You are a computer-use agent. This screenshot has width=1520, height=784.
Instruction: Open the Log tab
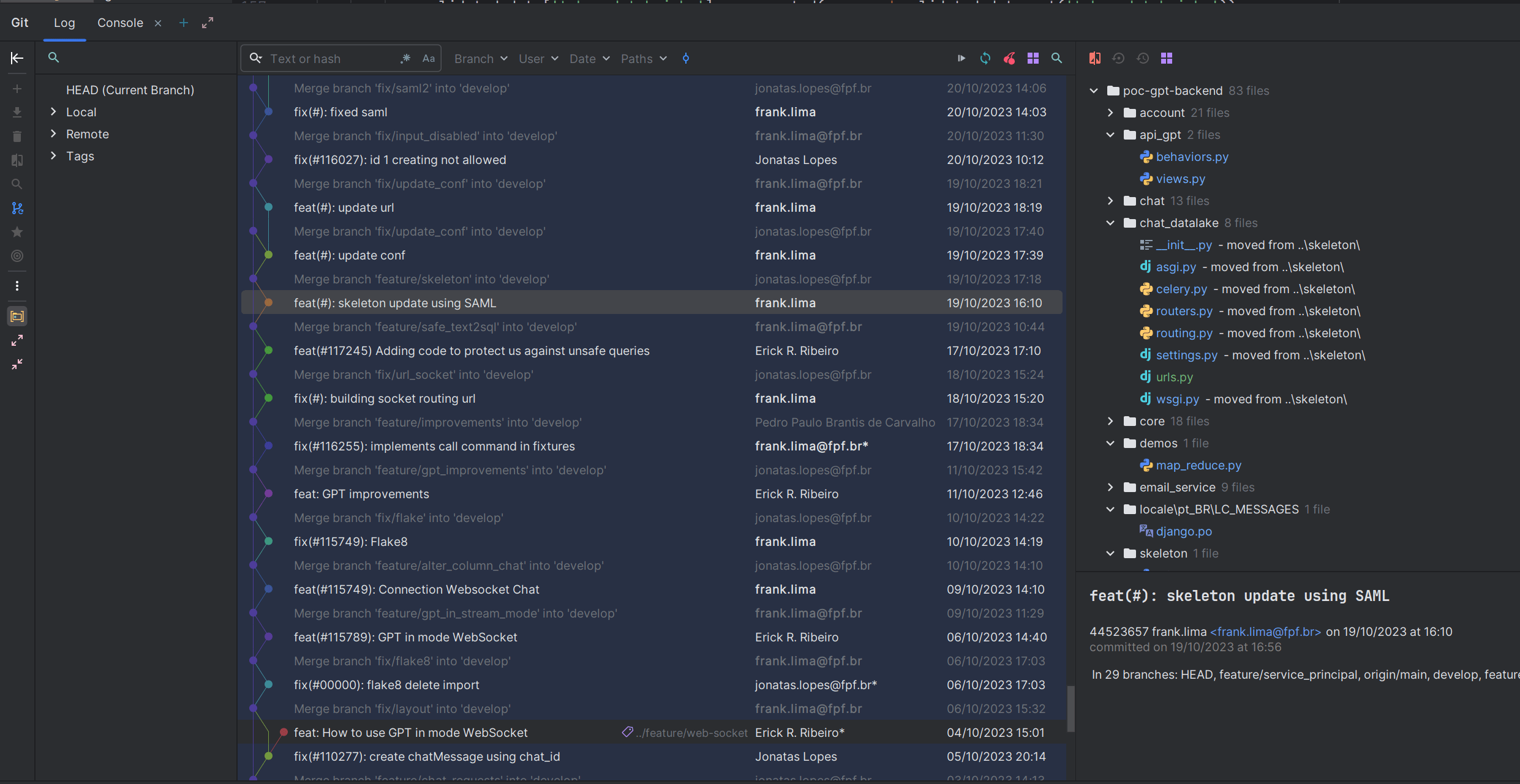(64, 23)
